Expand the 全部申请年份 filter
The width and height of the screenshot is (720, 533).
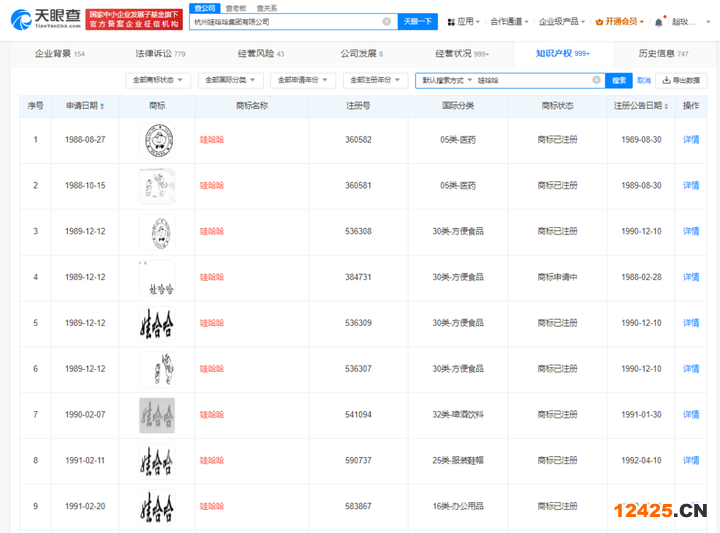(302, 80)
